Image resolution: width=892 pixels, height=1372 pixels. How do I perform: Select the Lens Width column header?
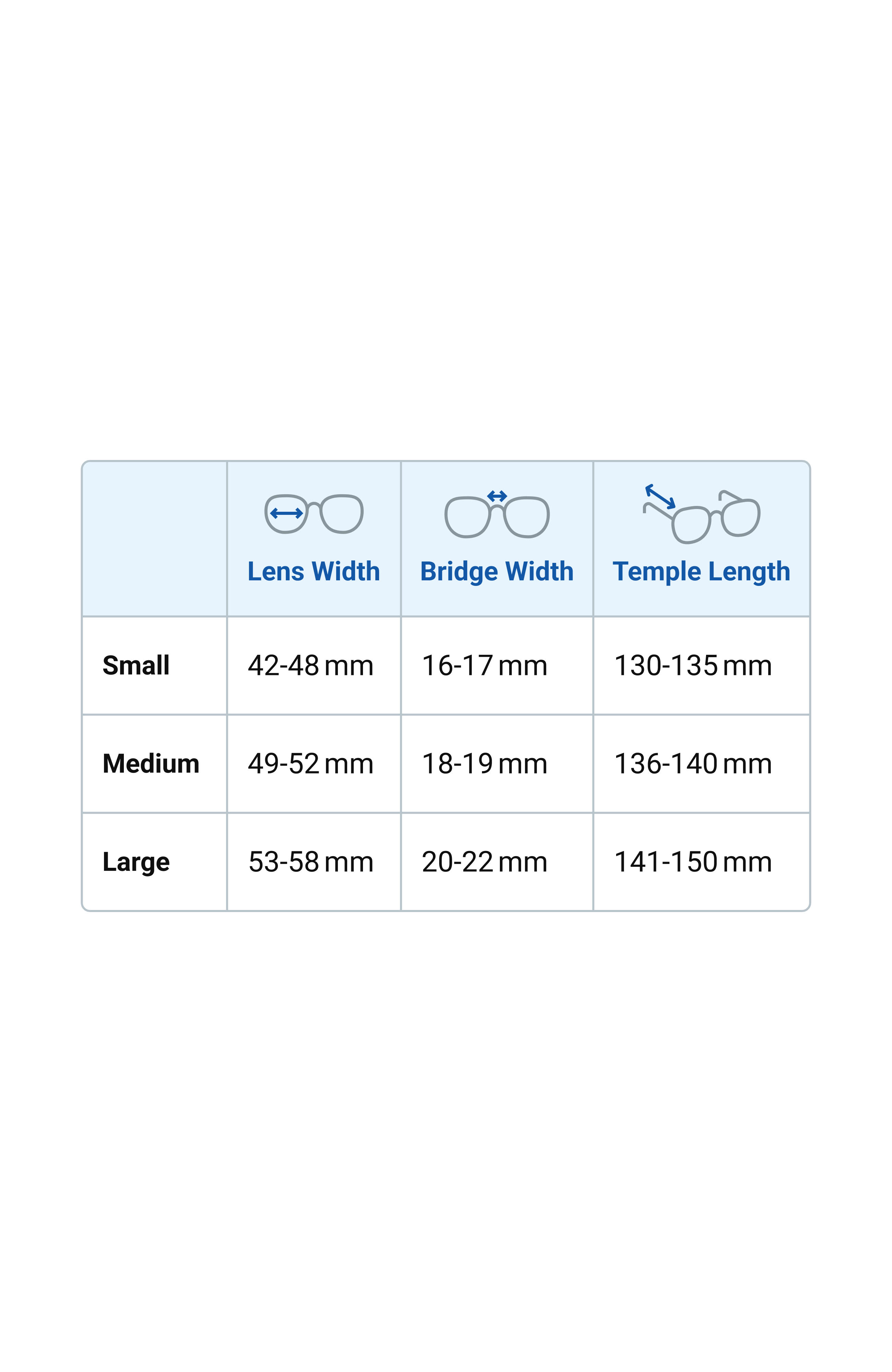coord(314,571)
